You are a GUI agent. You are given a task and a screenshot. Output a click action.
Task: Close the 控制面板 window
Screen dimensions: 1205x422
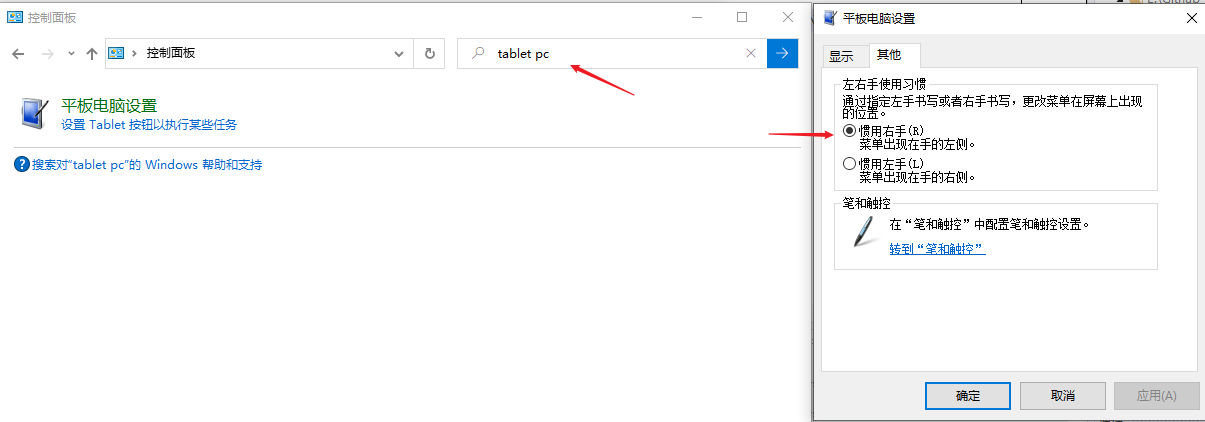click(787, 17)
